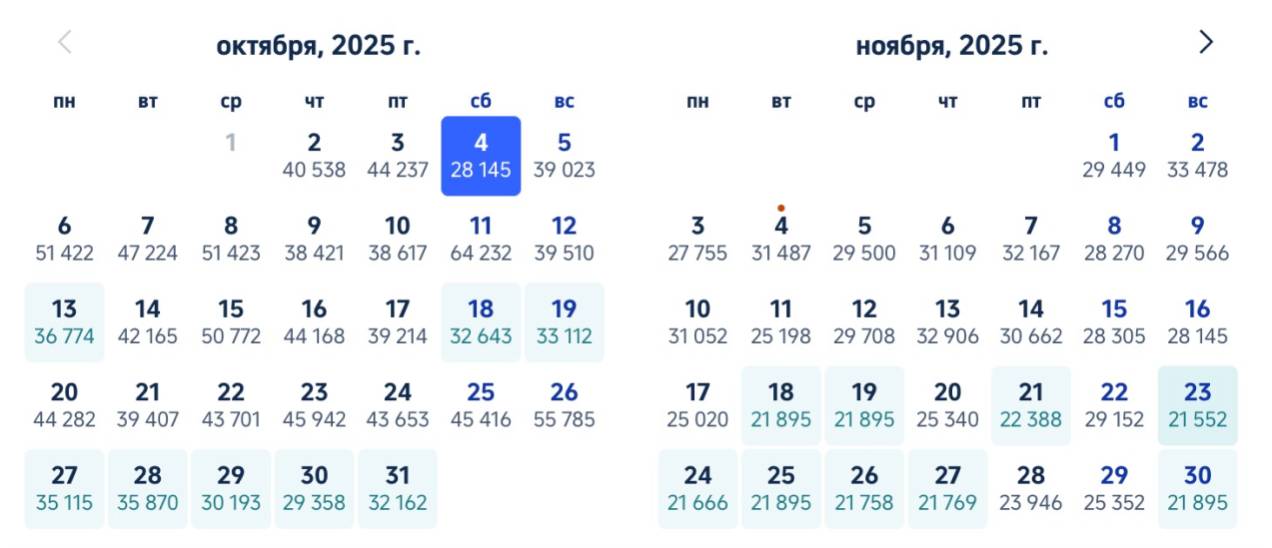Select October 4 priced 28 145

(481, 156)
